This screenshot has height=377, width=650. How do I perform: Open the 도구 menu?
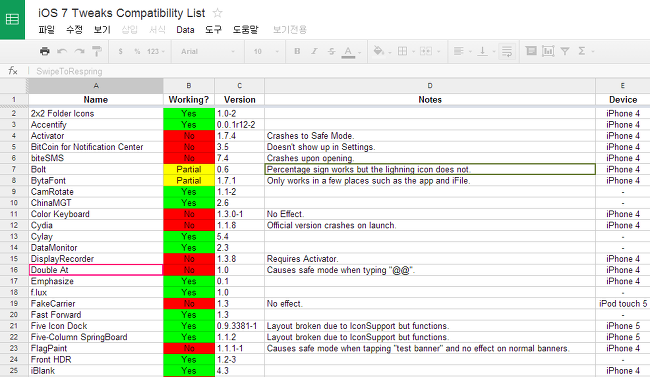pos(213,30)
